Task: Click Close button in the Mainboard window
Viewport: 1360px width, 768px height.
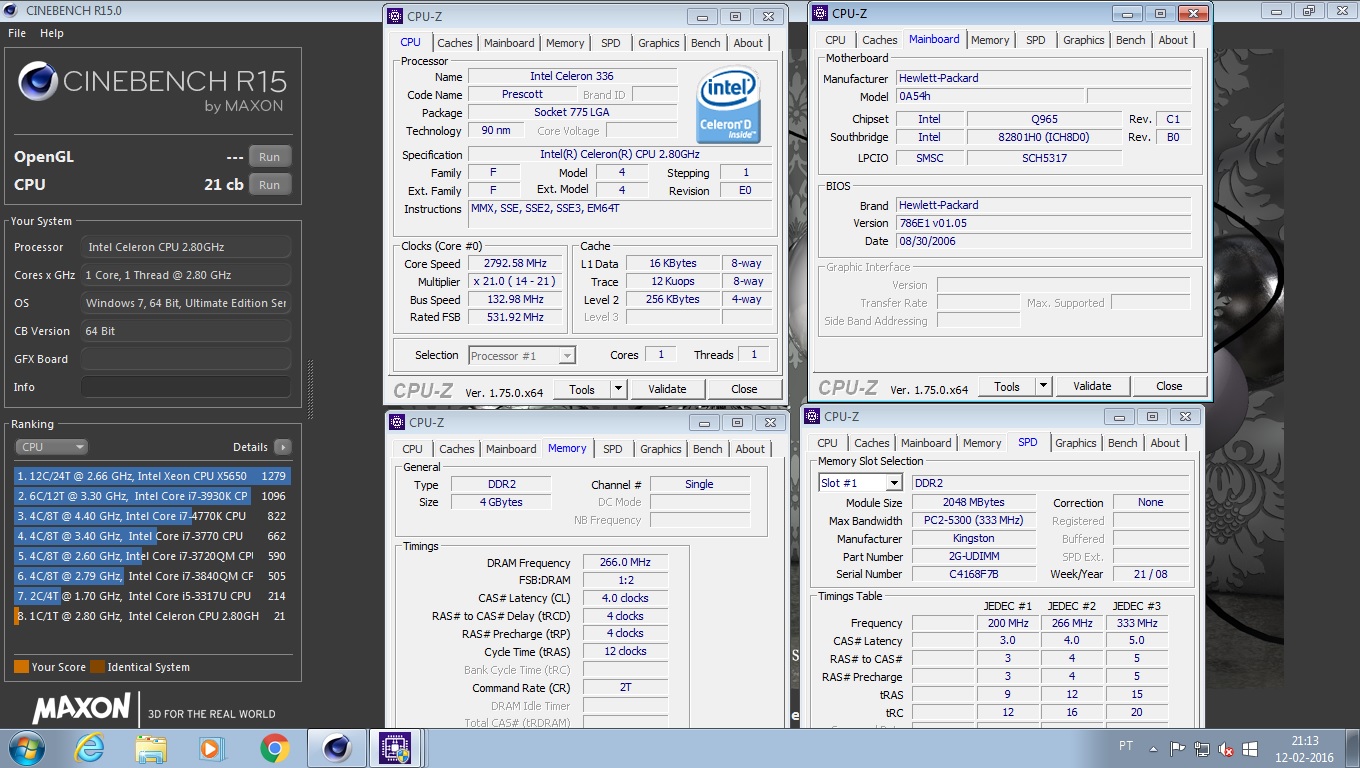Action: (1169, 386)
